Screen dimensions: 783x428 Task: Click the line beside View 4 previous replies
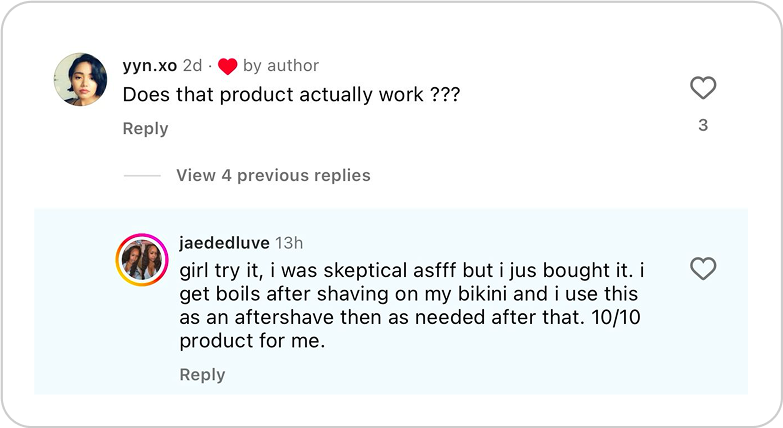pos(142,175)
